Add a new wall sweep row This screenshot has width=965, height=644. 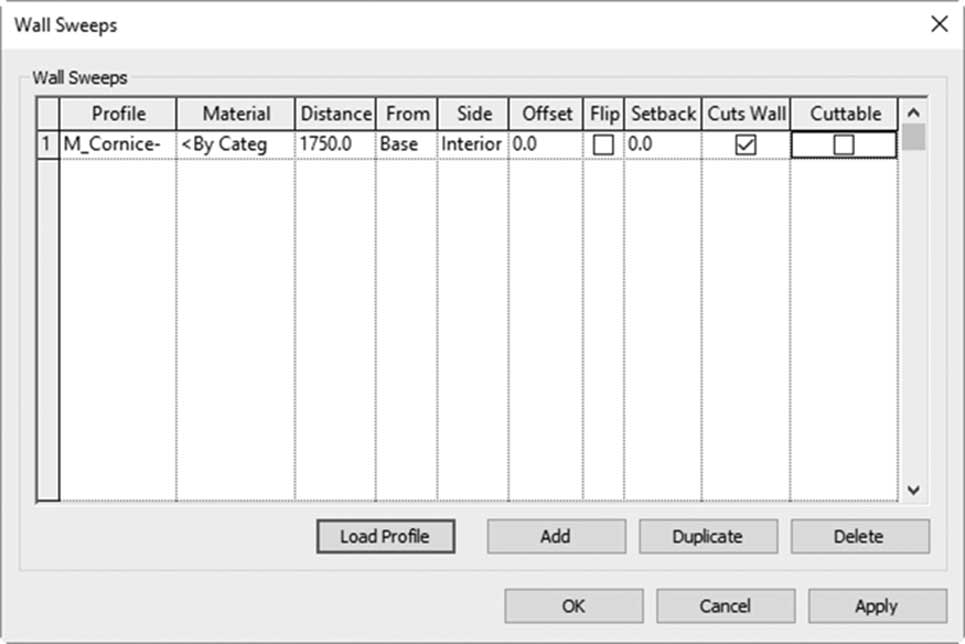pyautogui.click(x=556, y=536)
